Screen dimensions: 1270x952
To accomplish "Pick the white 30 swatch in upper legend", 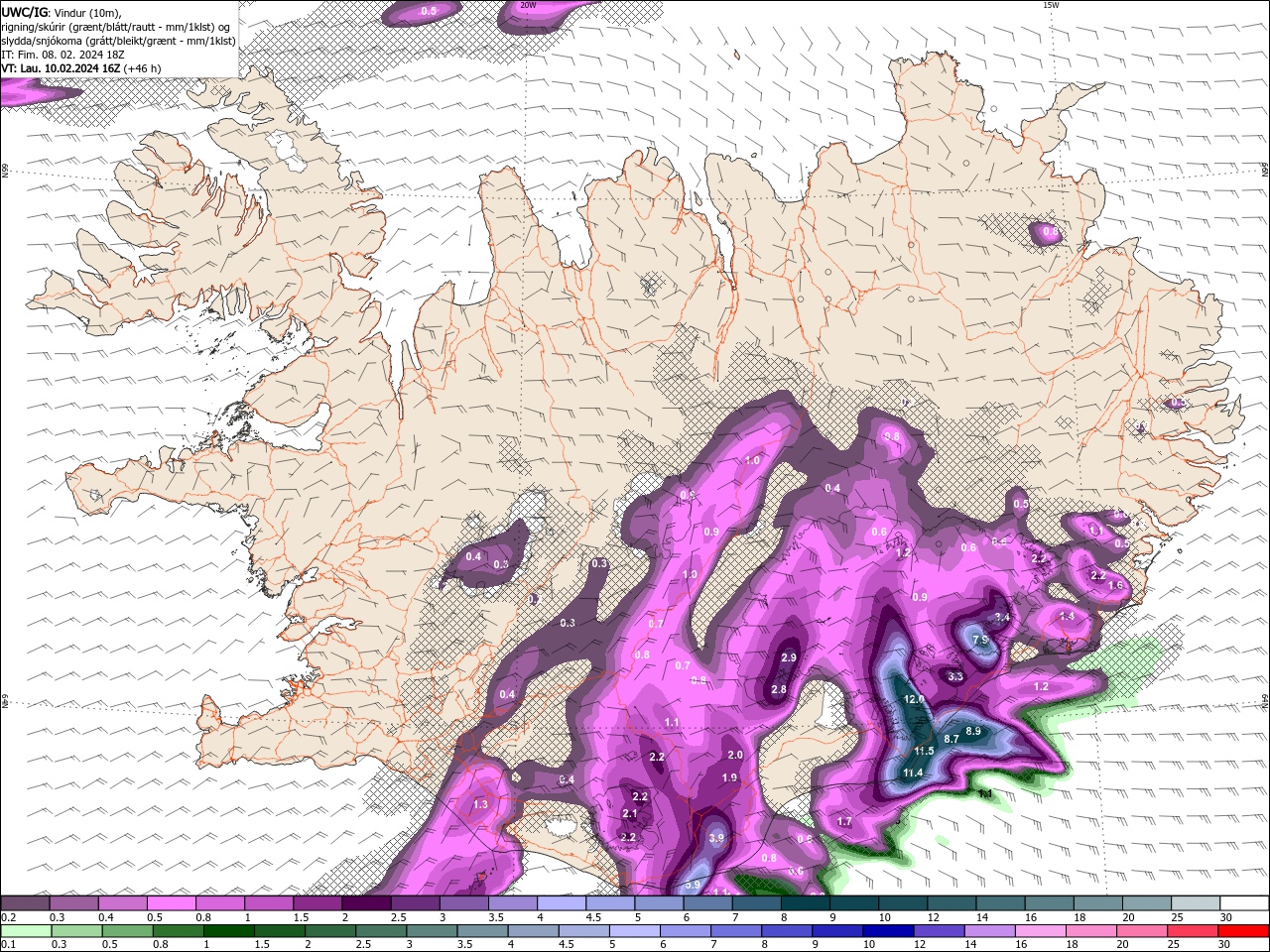I will [x=1244, y=902].
